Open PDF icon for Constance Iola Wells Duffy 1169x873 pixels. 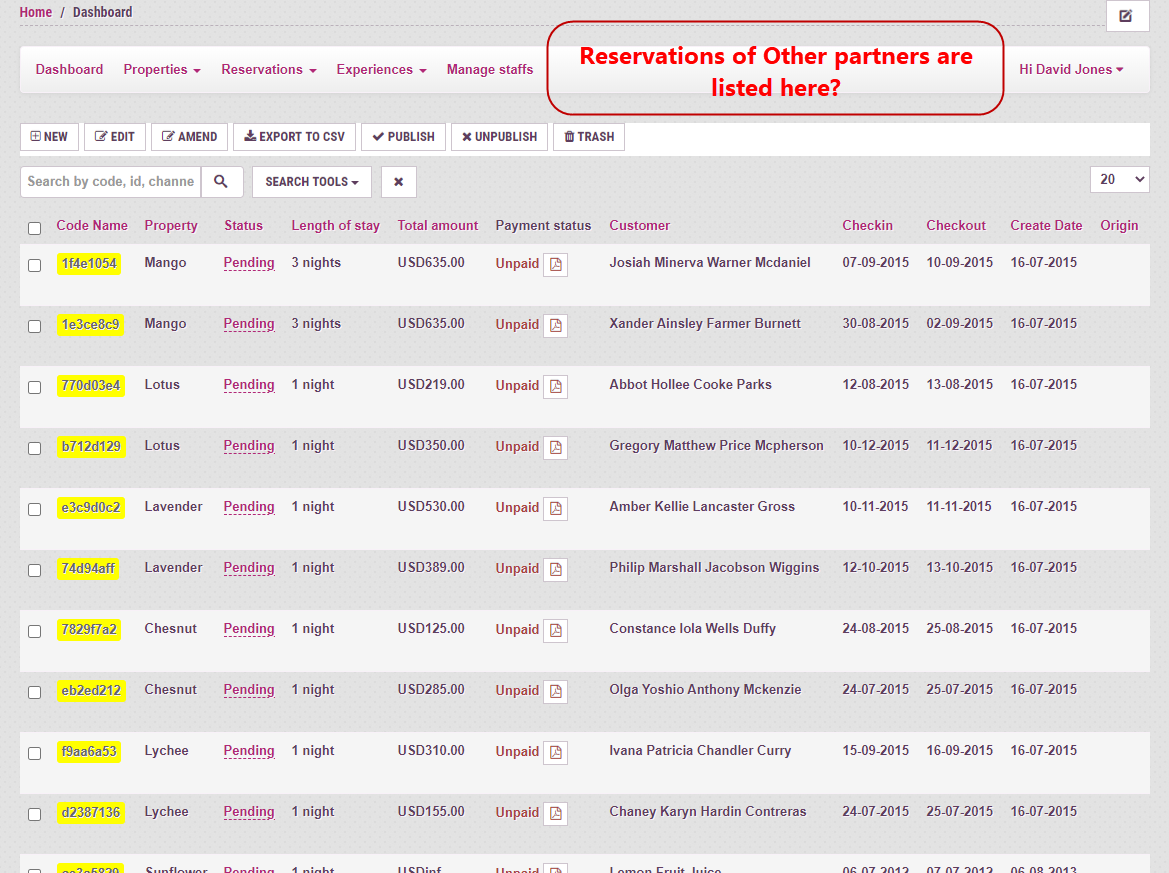click(555, 631)
